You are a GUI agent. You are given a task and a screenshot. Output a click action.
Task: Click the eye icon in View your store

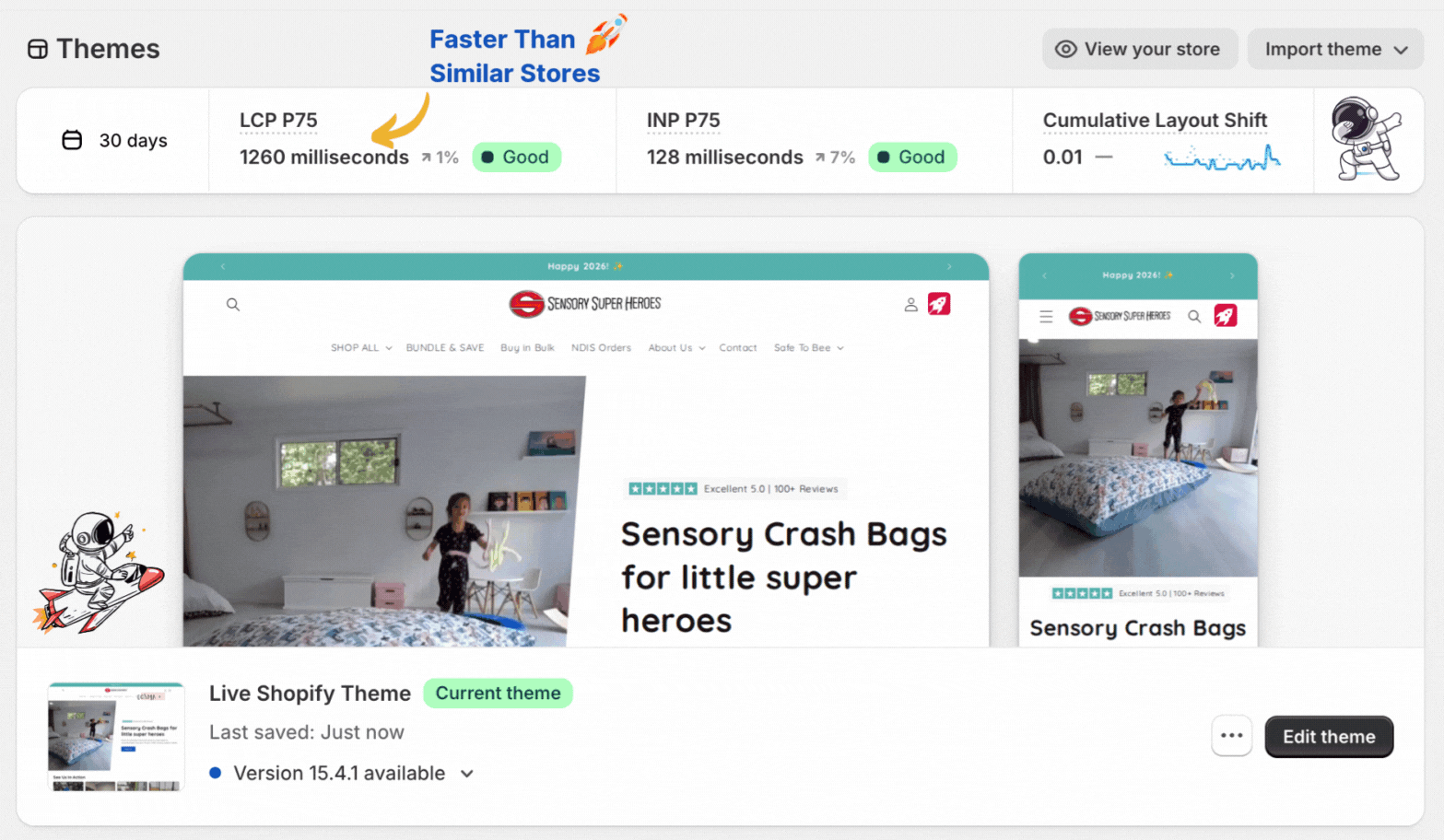(x=1065, y=49)
